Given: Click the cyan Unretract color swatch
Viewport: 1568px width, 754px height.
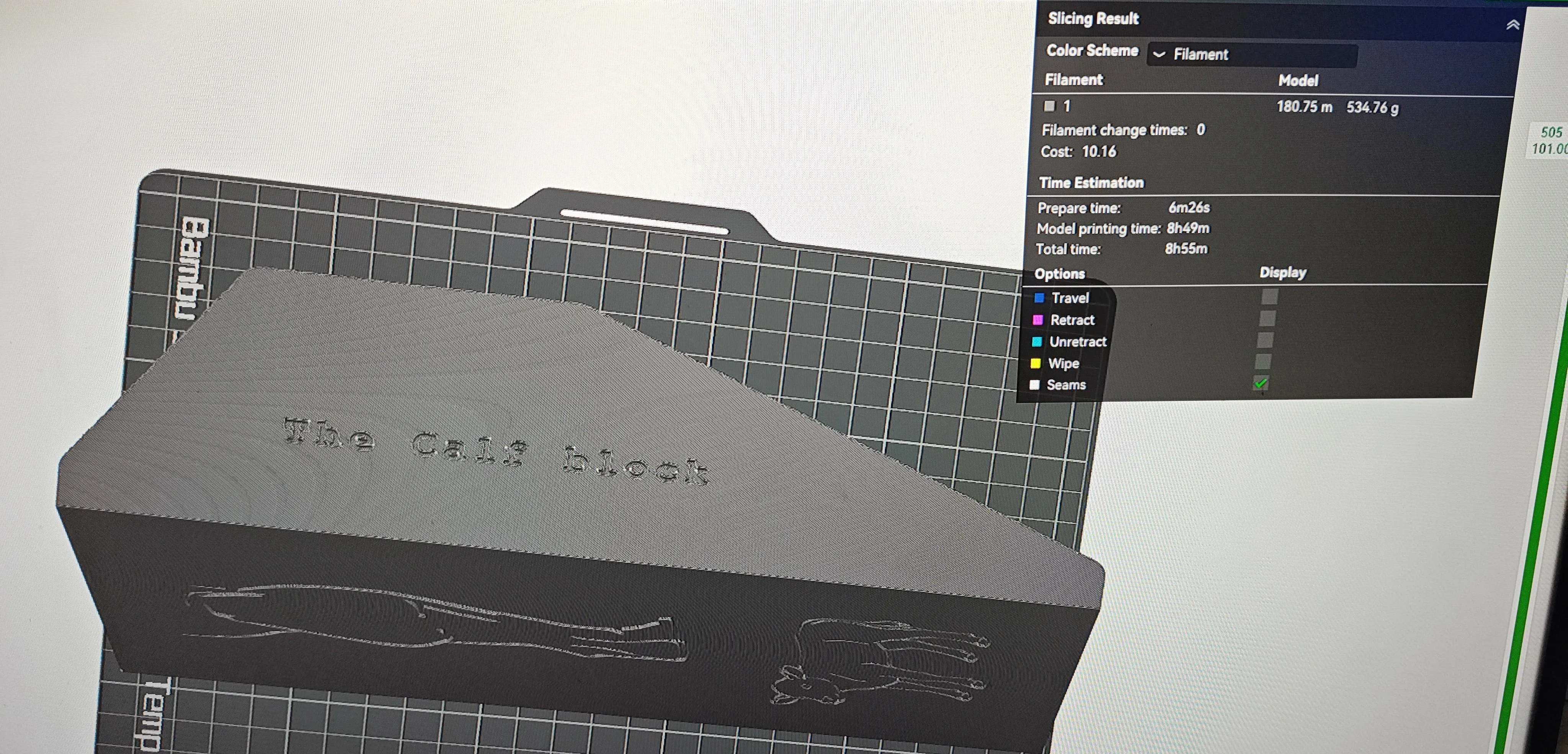Looking at the screenshot, I should 1037,342.
